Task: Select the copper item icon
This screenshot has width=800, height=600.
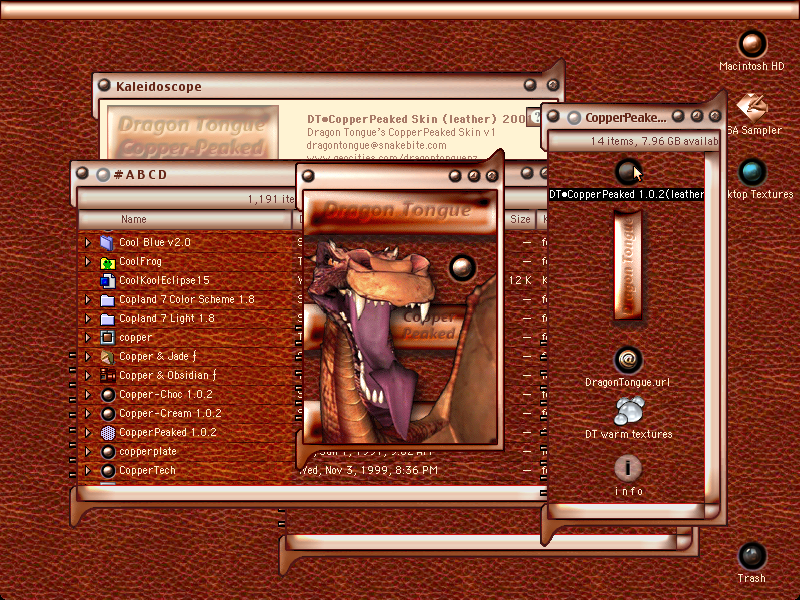Action: pos(107,338)
